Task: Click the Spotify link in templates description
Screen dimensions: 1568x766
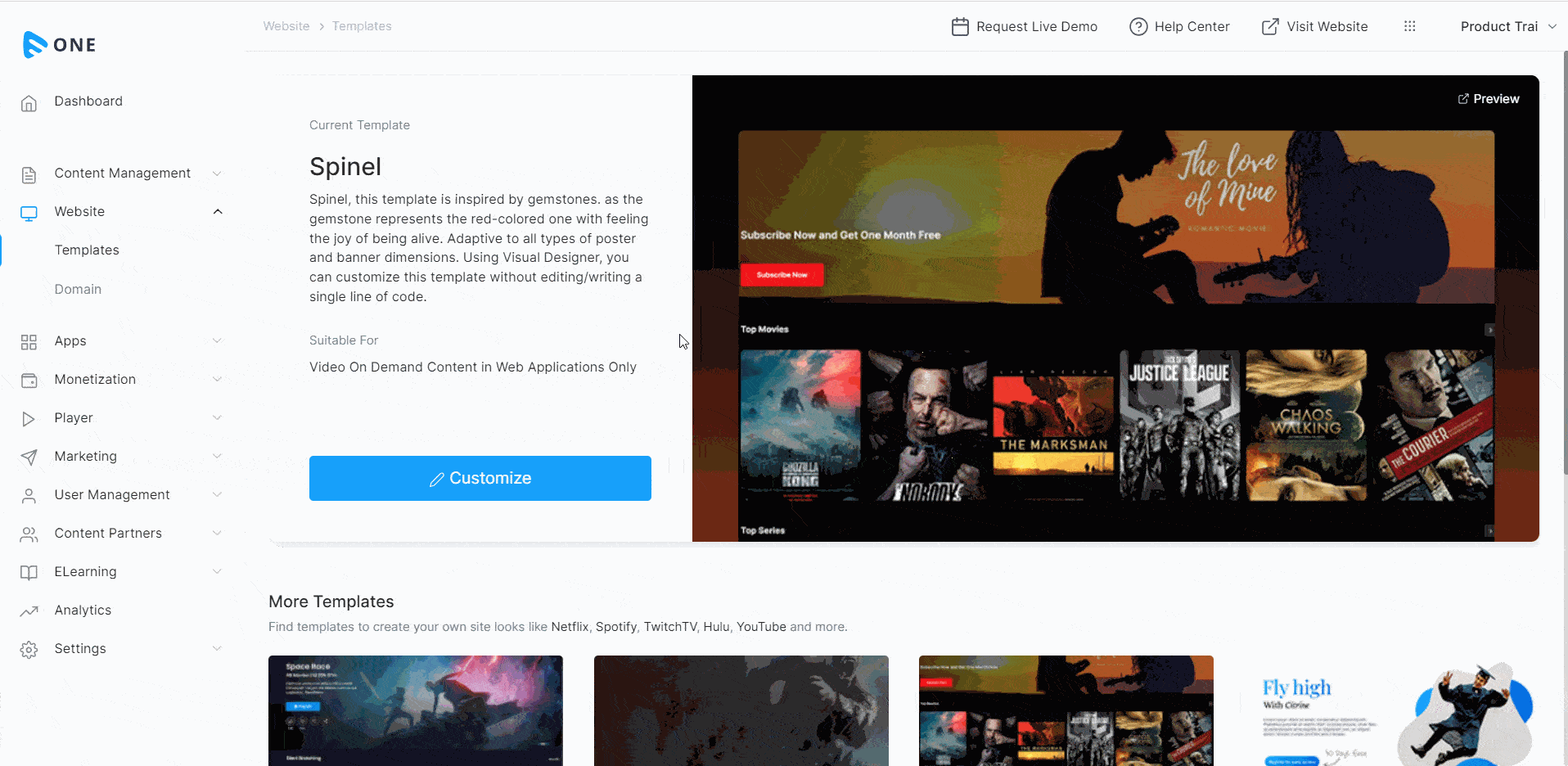Action: click(x=616, y=627)
